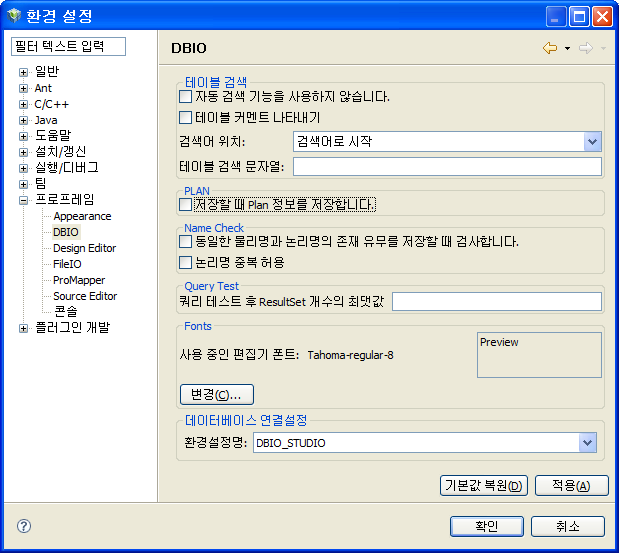Toggle the '테이블 커멘트 나타내기' checkbox
Image resolution: width=619 pixels, height=553 pixels.
click(x=185, y=117)
